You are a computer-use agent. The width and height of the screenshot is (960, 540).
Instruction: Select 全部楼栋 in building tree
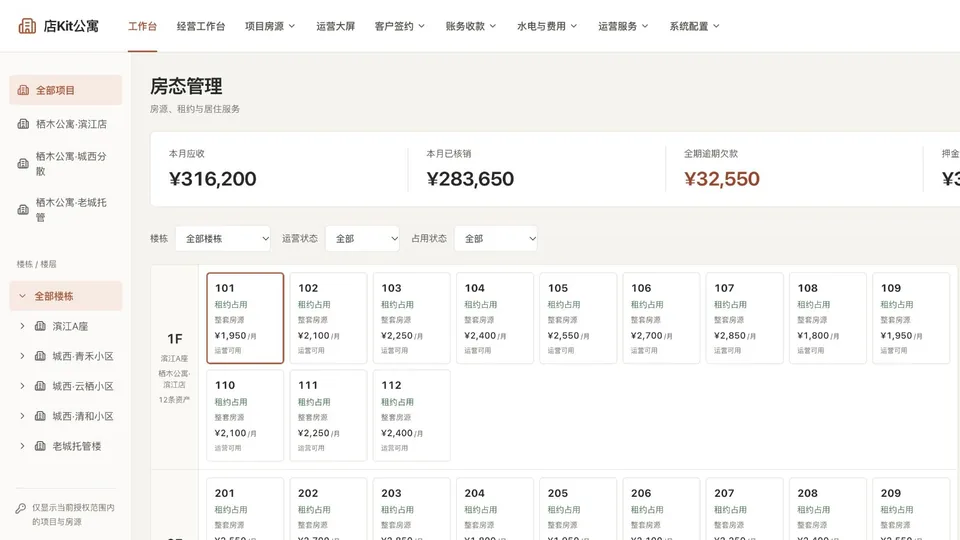[66, 296]
